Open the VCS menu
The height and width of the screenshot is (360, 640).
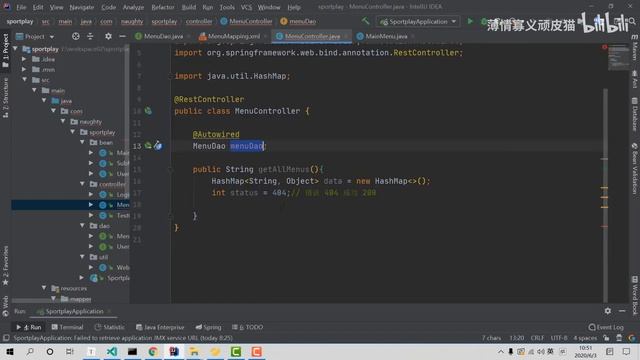tap(246, 7)
